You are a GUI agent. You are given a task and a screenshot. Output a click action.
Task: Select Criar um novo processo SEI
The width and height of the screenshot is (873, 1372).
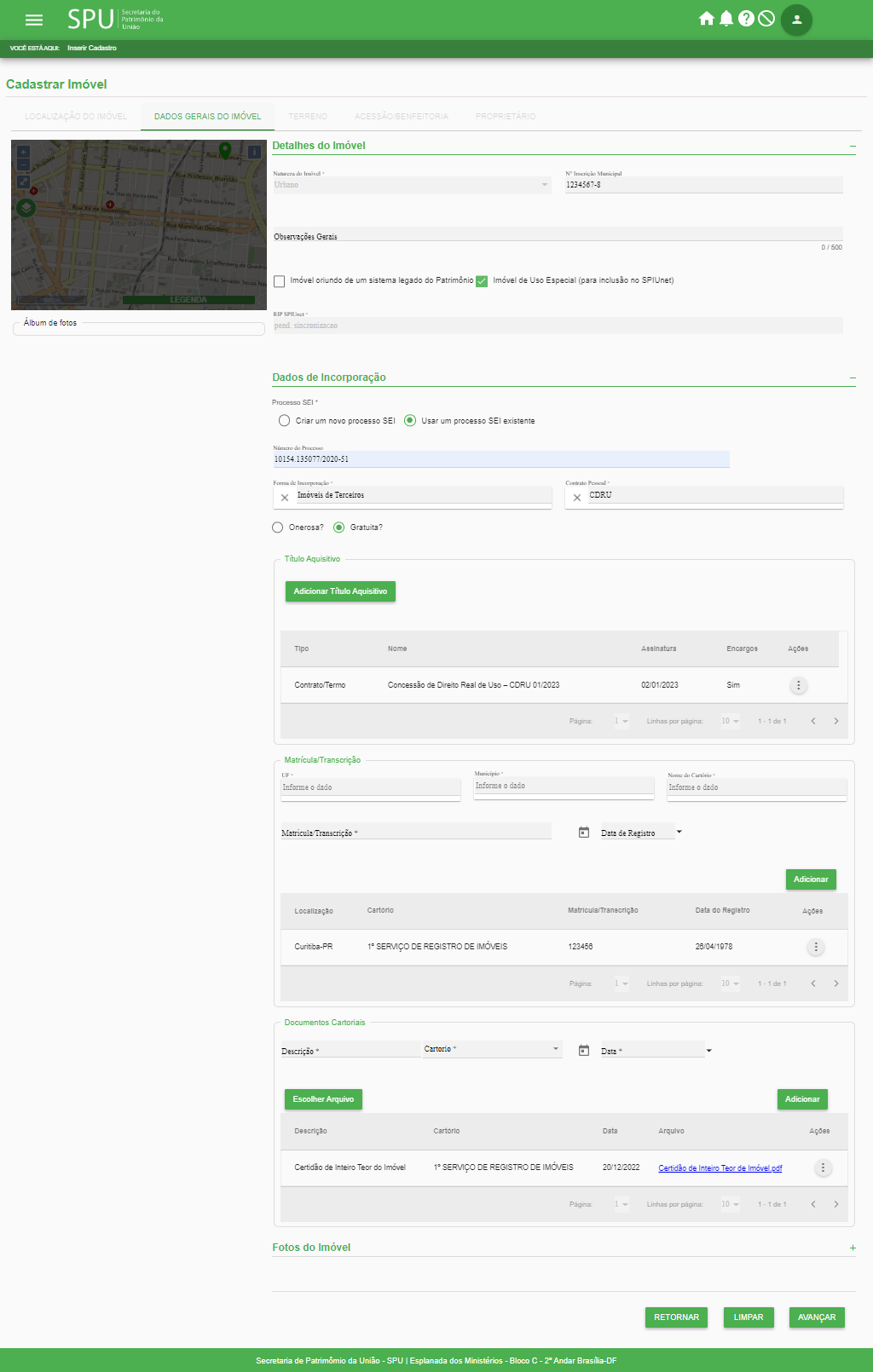pyautogui.click(x=284, y=421)
